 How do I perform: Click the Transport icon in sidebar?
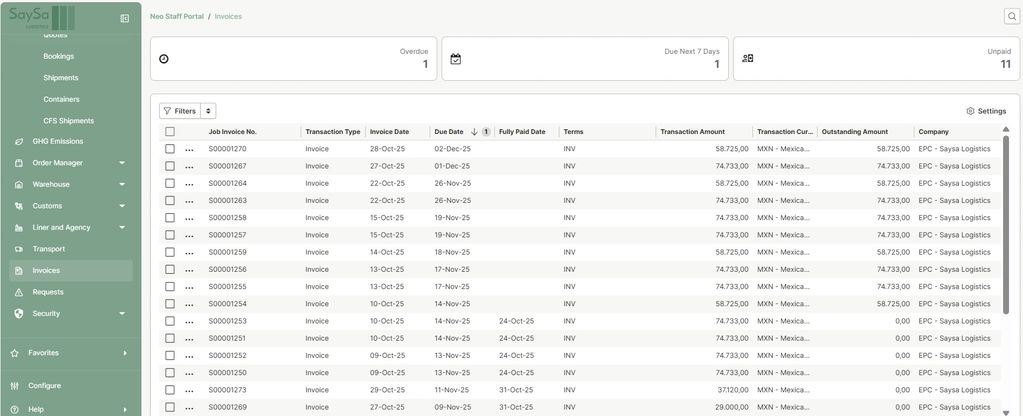click(19, 249)
